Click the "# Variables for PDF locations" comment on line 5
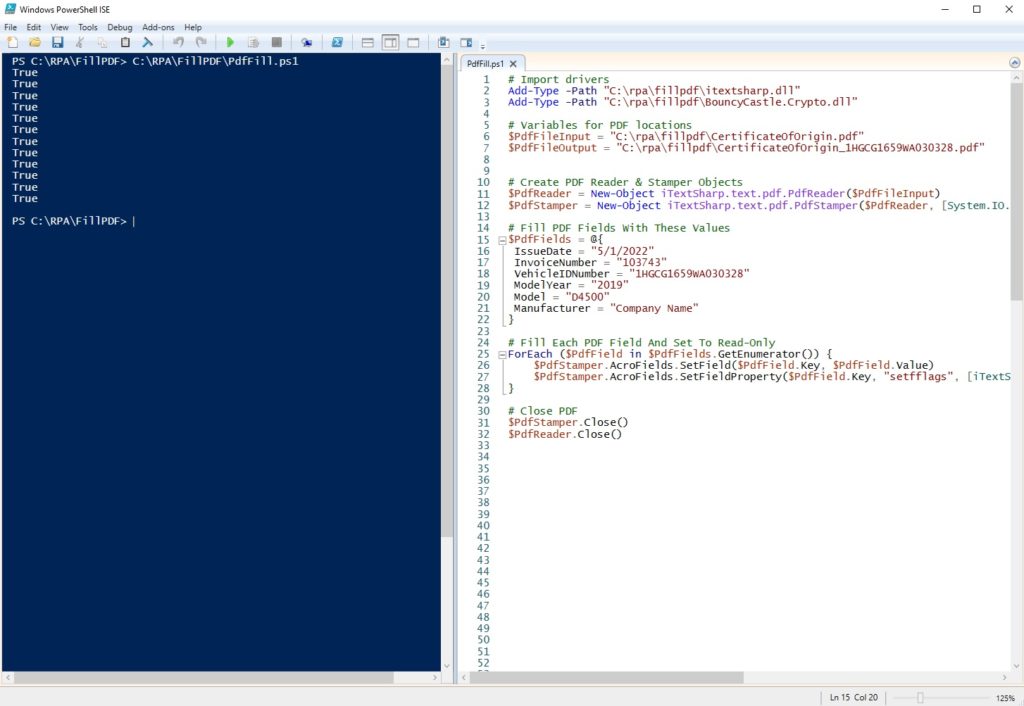This screenshot has height=706, width=1024. [600, 125]
